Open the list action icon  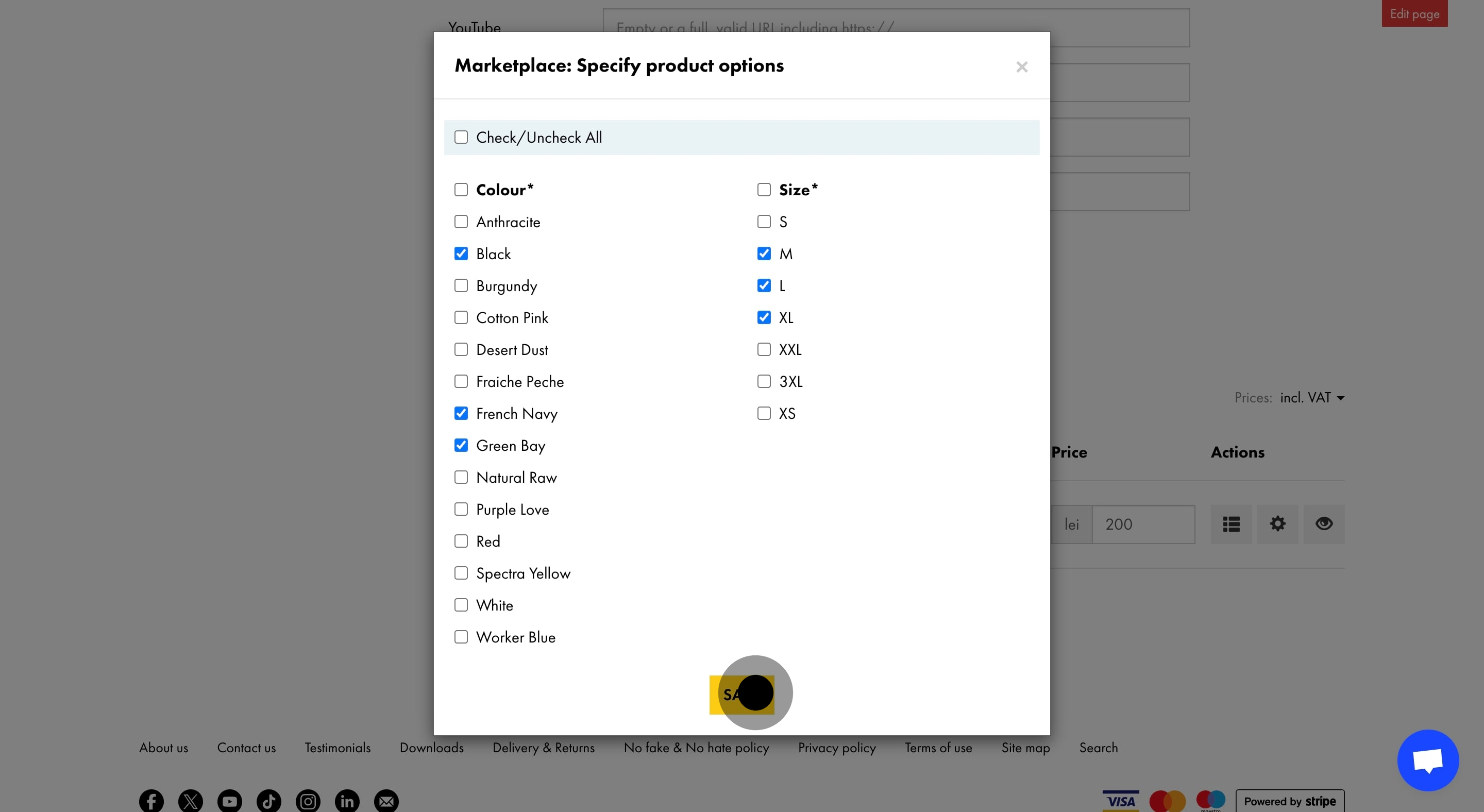1231,524
